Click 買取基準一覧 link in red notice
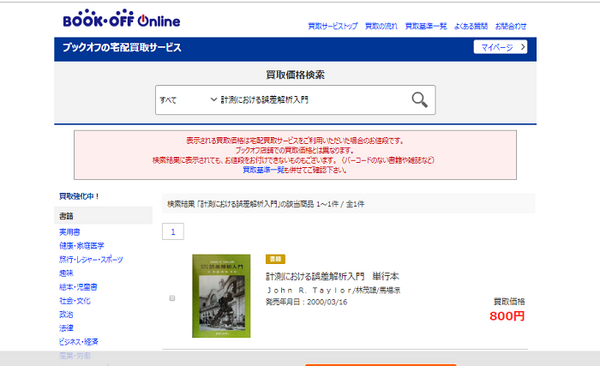This screenshot has height=366, width=600. click(x=264, y=170)
